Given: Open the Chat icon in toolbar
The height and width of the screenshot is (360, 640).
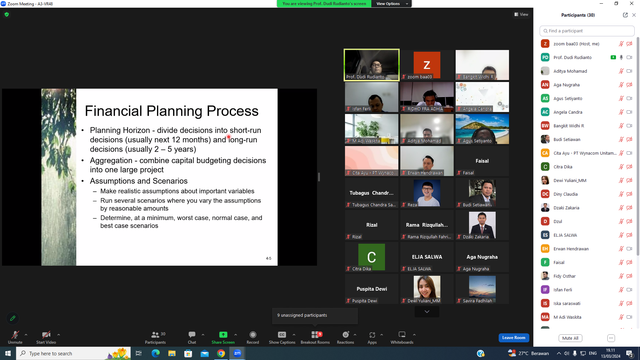Looking at the screenshot, I should point(191,335).
